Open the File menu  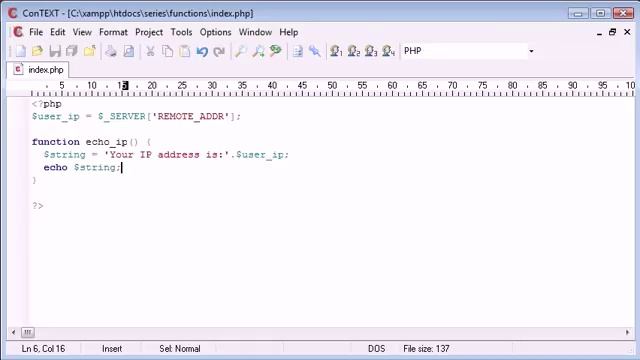click(x=36, y=32)
